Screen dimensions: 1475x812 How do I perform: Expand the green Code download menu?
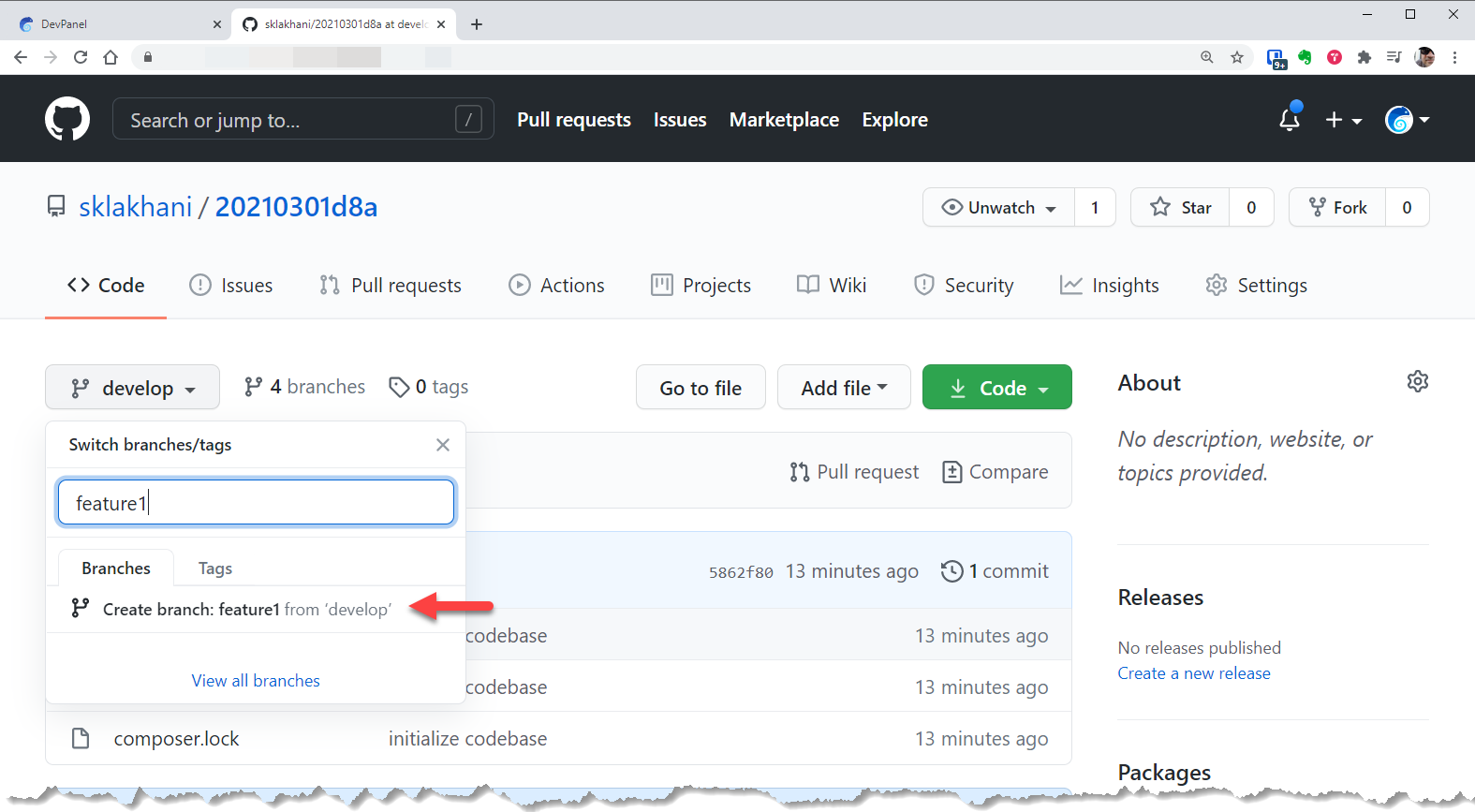[x=996, y=388]
